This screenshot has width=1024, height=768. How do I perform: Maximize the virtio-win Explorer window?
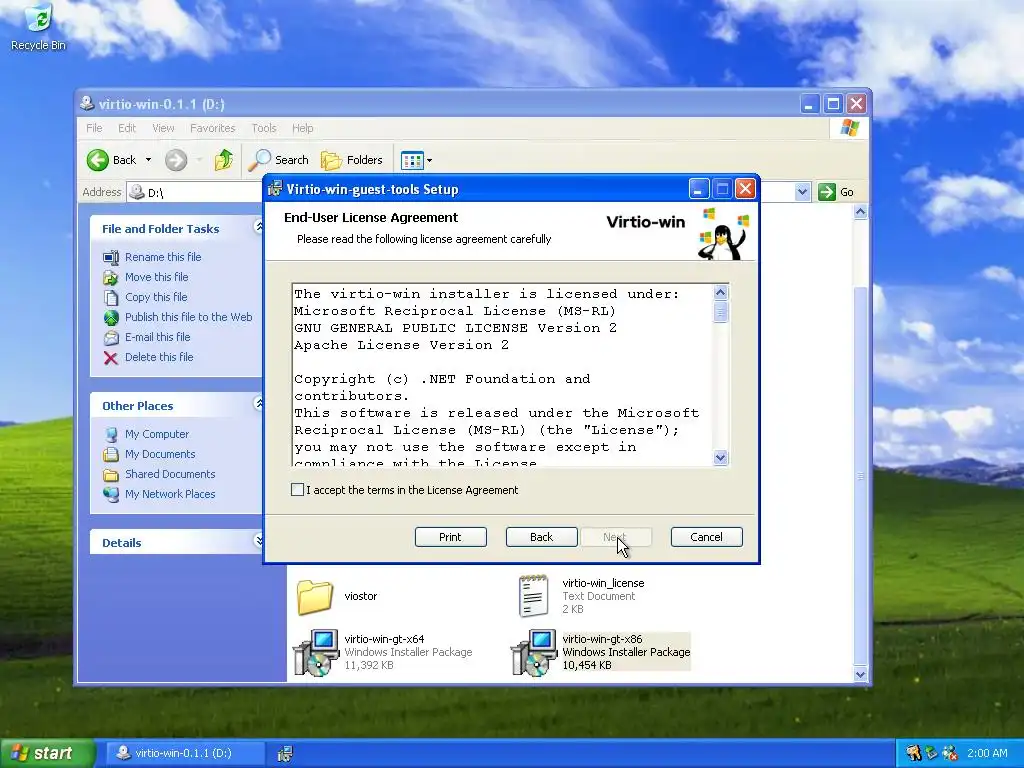click(833, 104)
